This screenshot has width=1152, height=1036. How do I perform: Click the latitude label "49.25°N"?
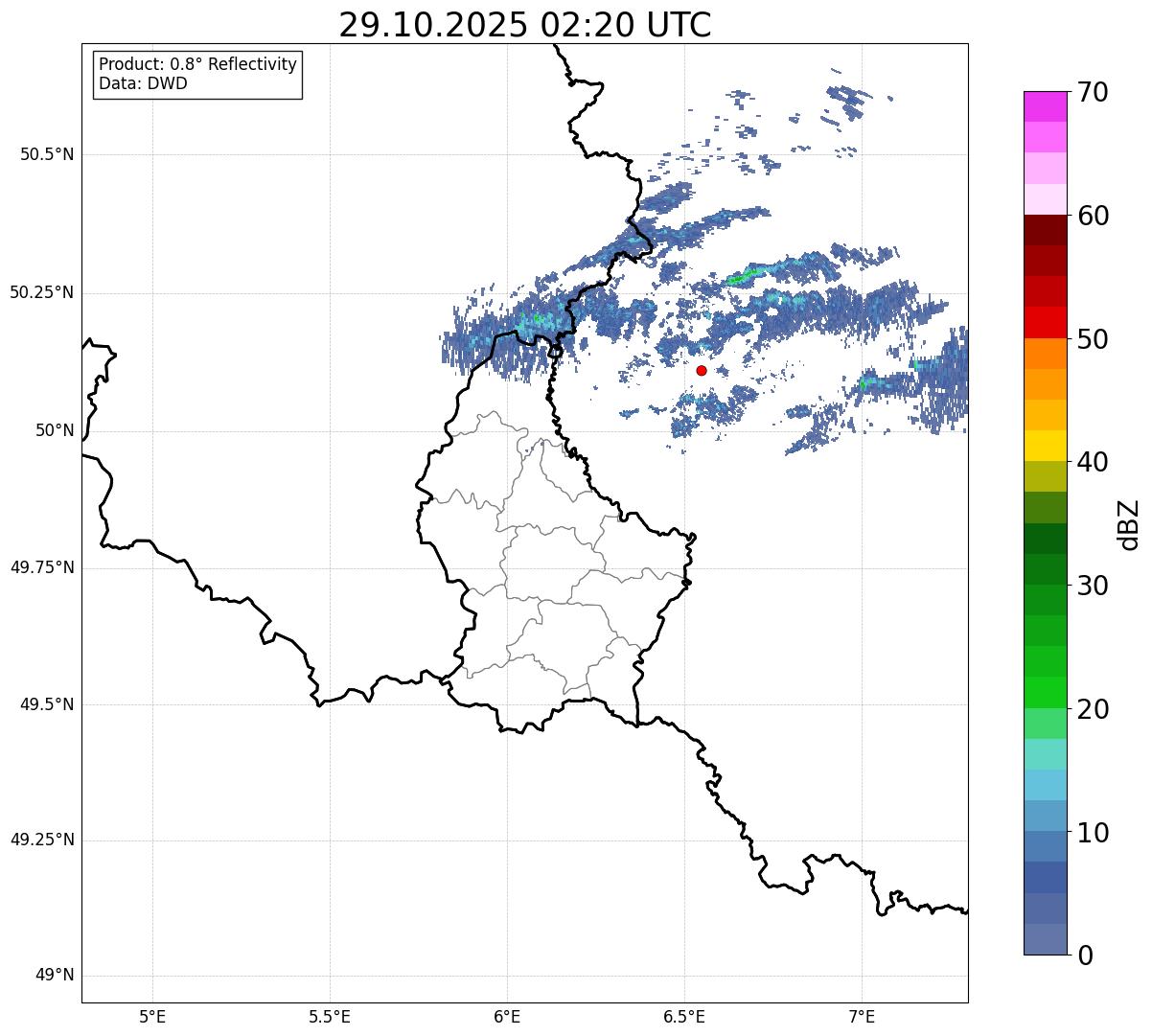point(41,840)
